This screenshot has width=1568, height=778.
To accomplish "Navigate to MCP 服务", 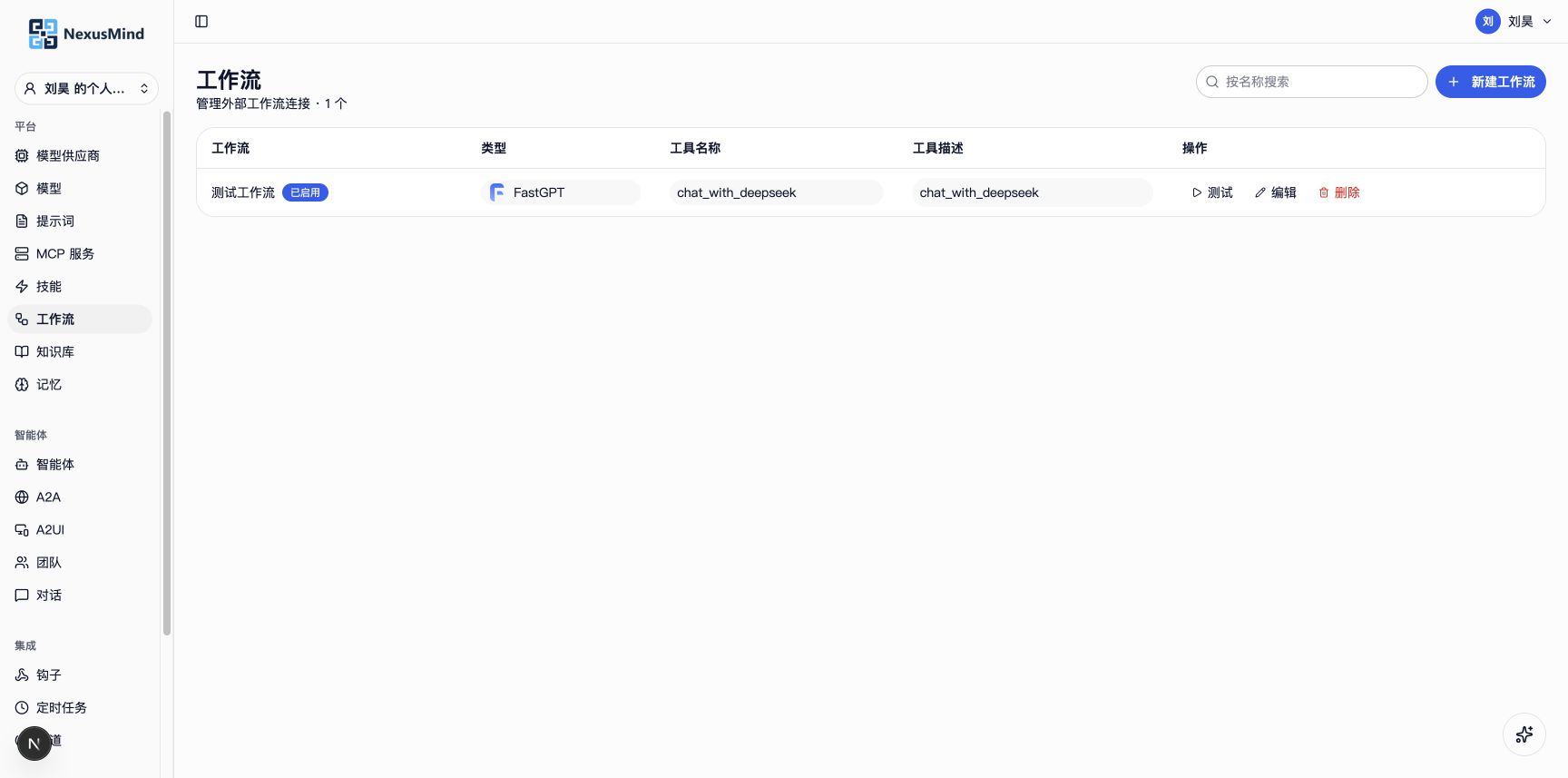I will click(x=80, y=253).
